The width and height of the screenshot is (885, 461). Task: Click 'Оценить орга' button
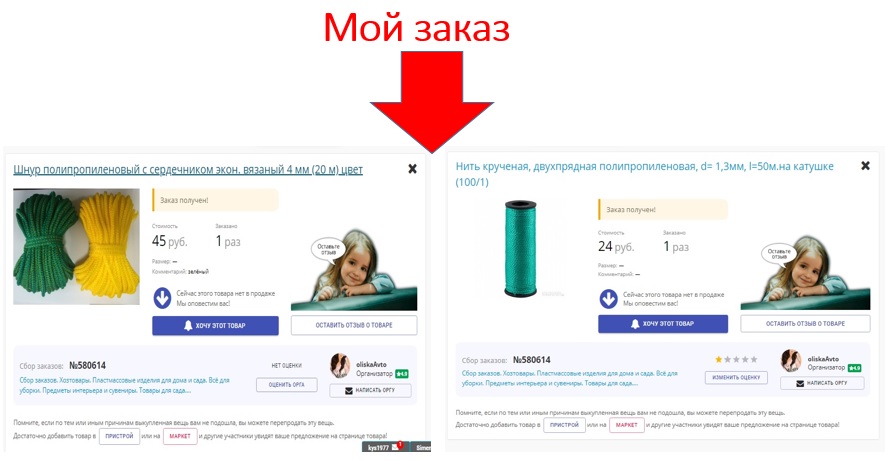(x=287, y=385)
